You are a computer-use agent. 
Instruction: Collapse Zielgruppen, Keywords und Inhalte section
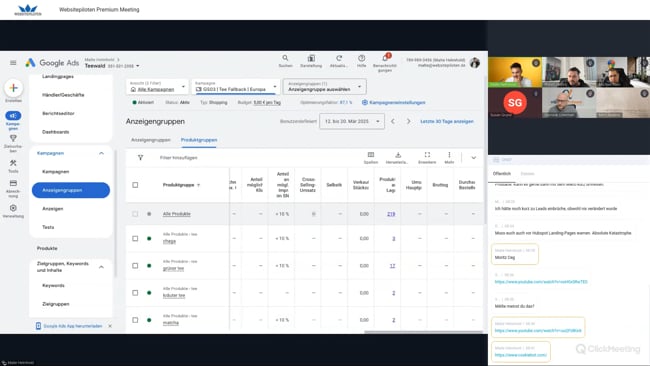coord(101,267)
